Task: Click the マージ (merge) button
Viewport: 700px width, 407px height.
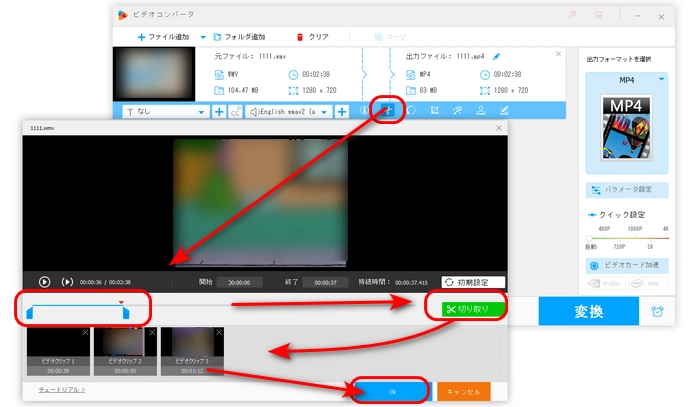Action: pos(391,37)
